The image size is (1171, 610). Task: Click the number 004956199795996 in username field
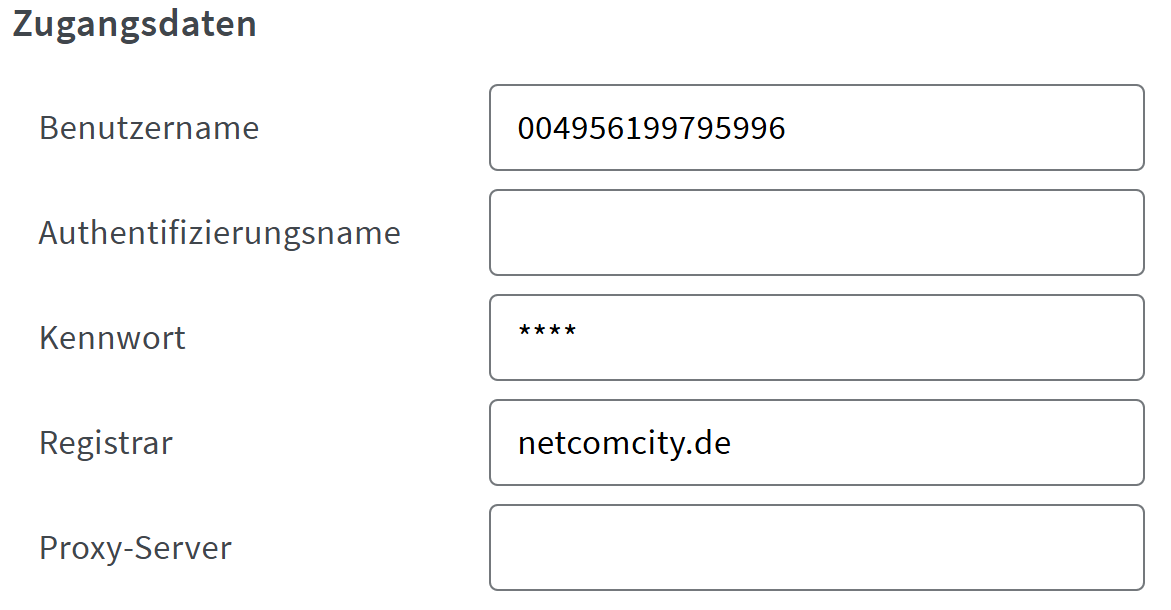pyautogui.click(x=651, y=128)
